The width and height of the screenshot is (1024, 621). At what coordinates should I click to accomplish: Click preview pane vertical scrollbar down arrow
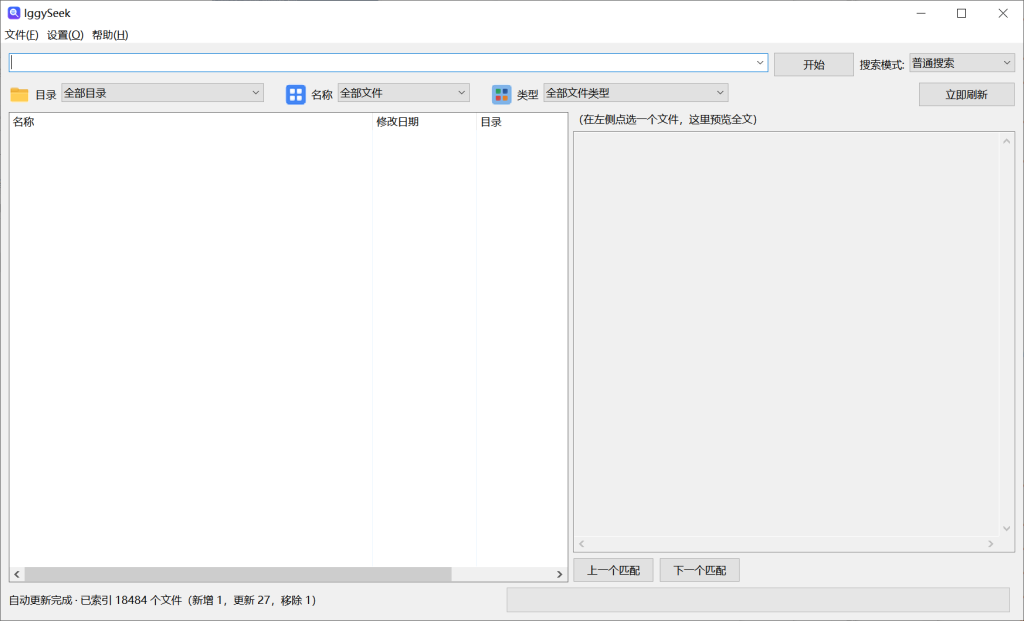tap(1006, 529)
